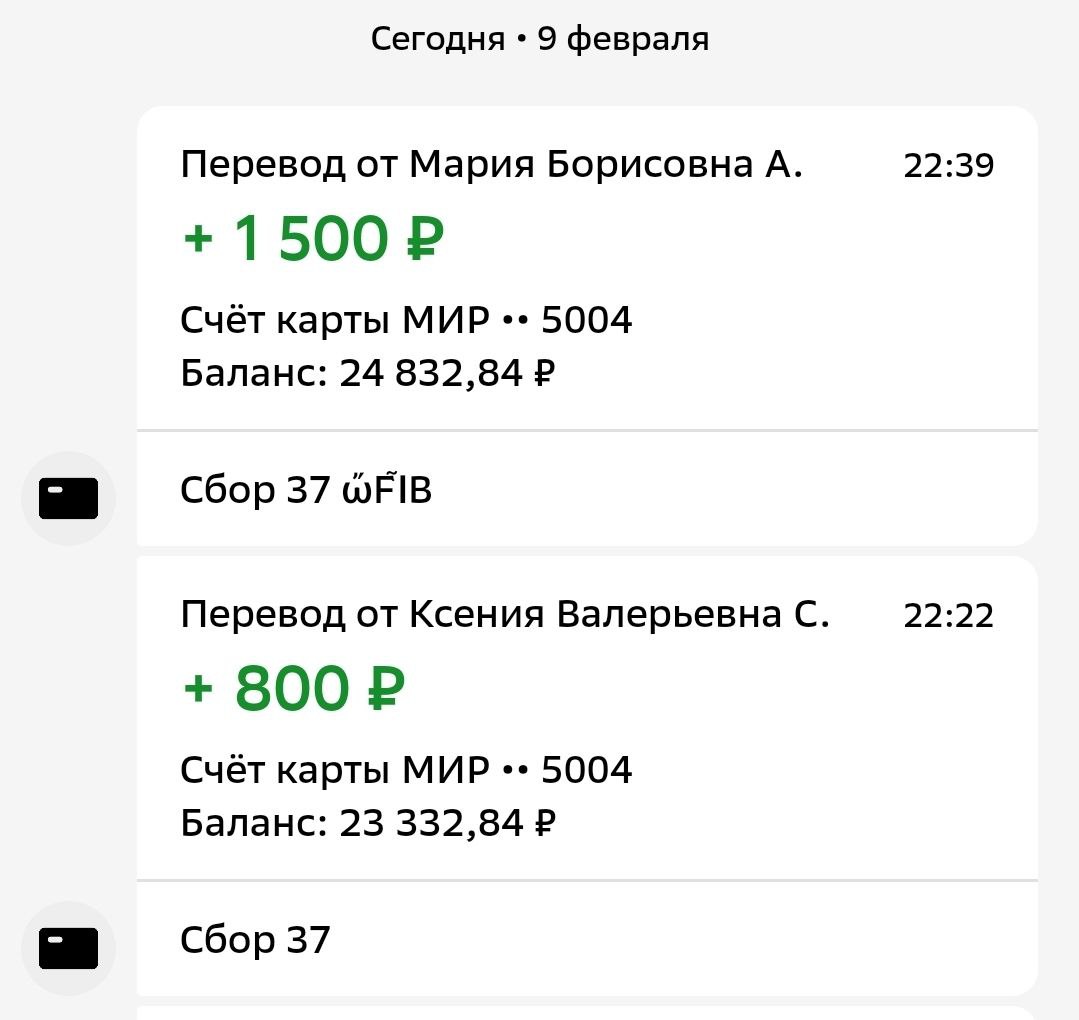Tap Сбор 37 comment of the 22:39 transfer

pyautogui.click(x=306, y=490)
